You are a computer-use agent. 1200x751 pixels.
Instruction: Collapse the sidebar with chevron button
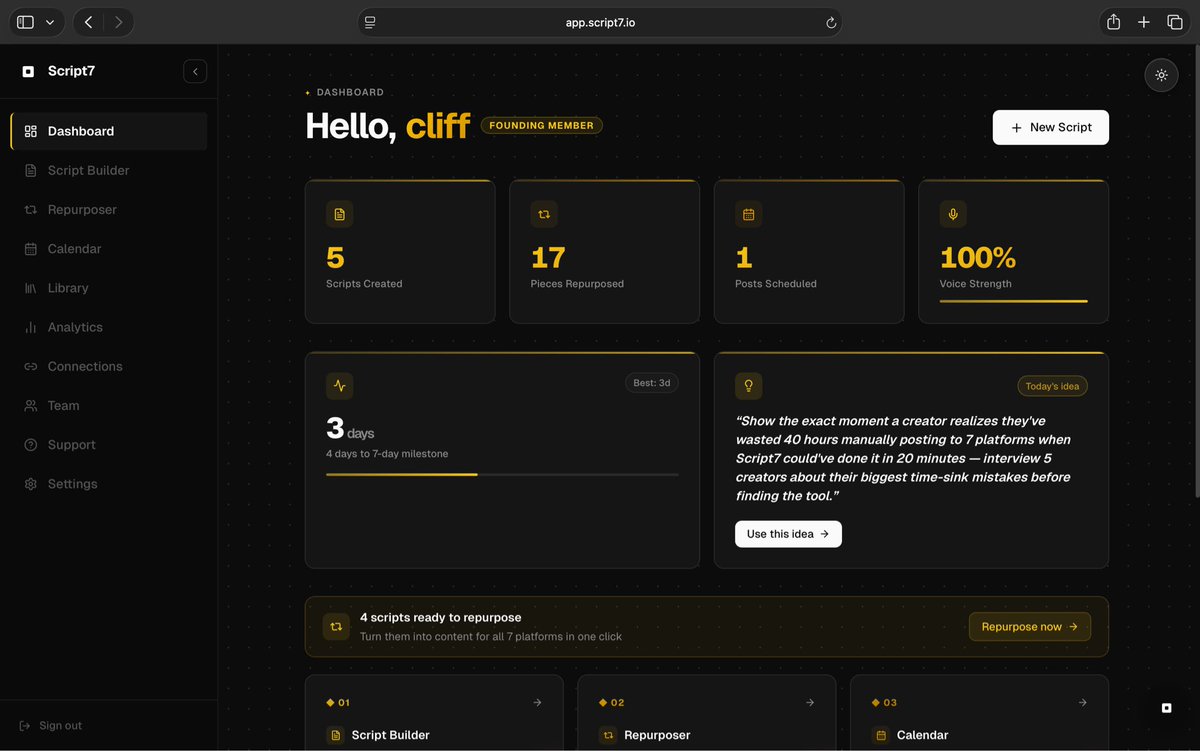pyautogui.click(x=195, y=71)
